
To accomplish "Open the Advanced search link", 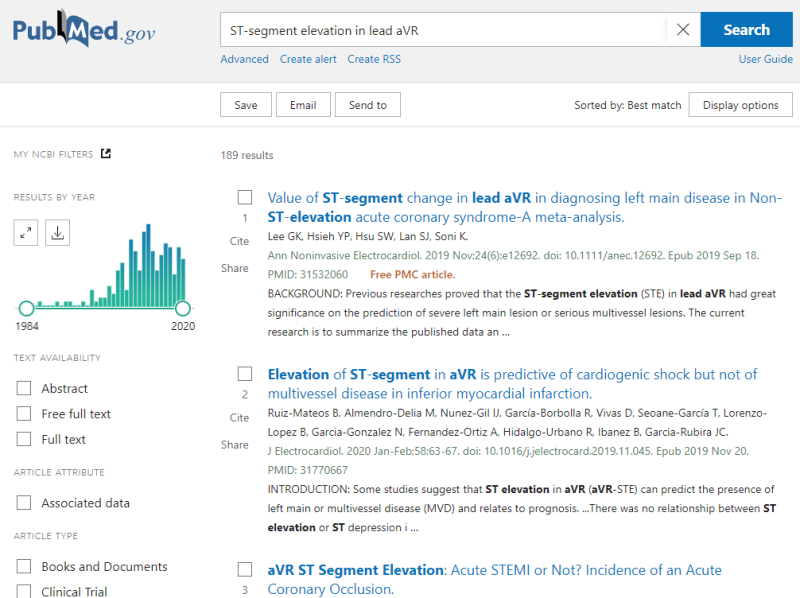I will [x=244, y=59].
